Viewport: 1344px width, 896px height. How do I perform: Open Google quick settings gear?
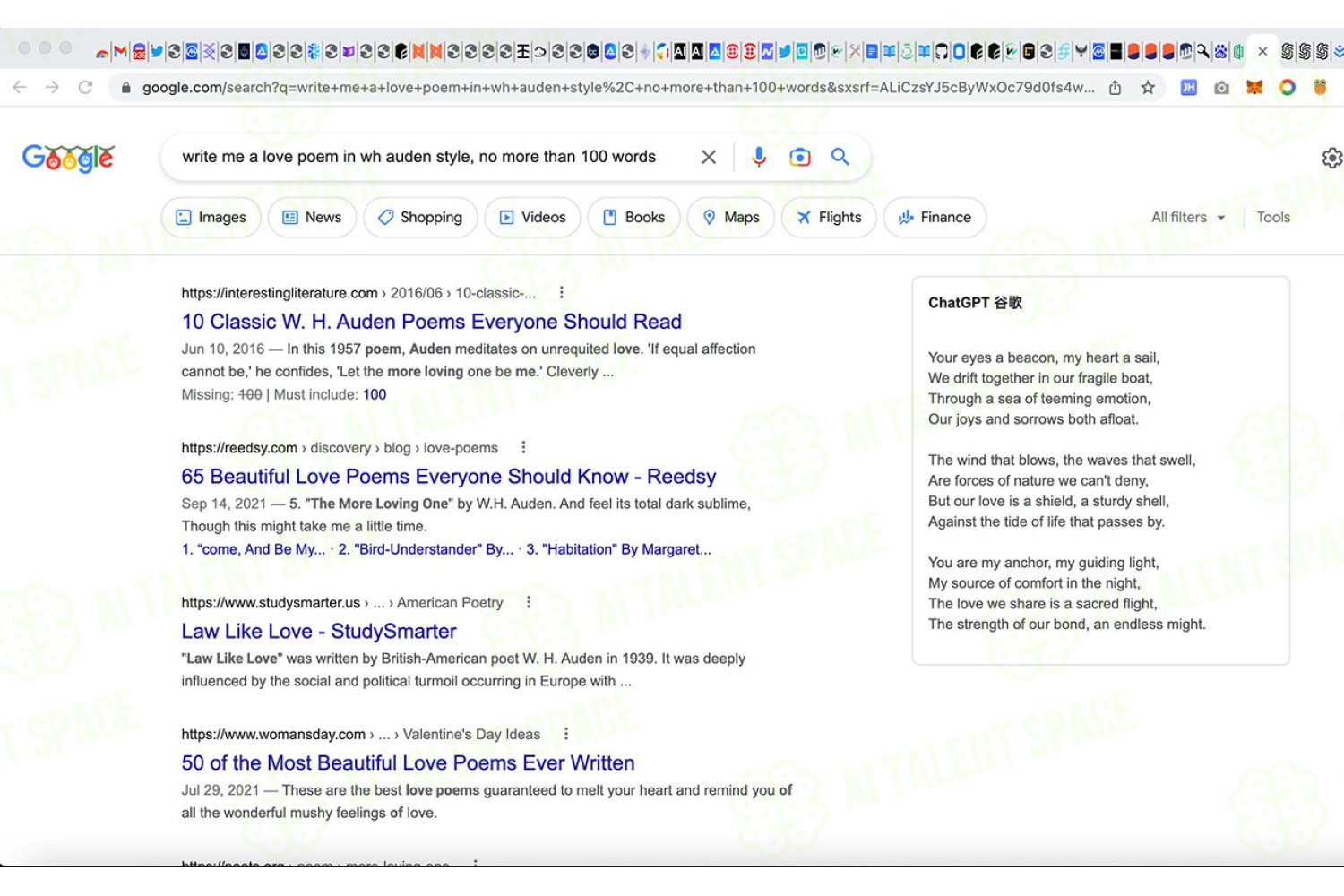pos(1332,158)
